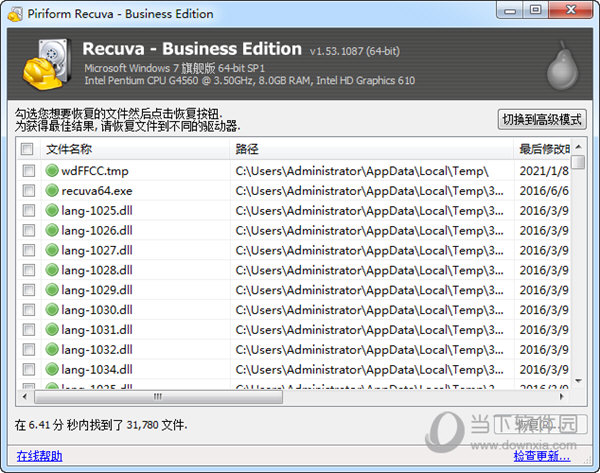Check the box for lang-1026.dll
Viewport: 600px width, 473px height.
pyautogui.click(x=29, y=230)
